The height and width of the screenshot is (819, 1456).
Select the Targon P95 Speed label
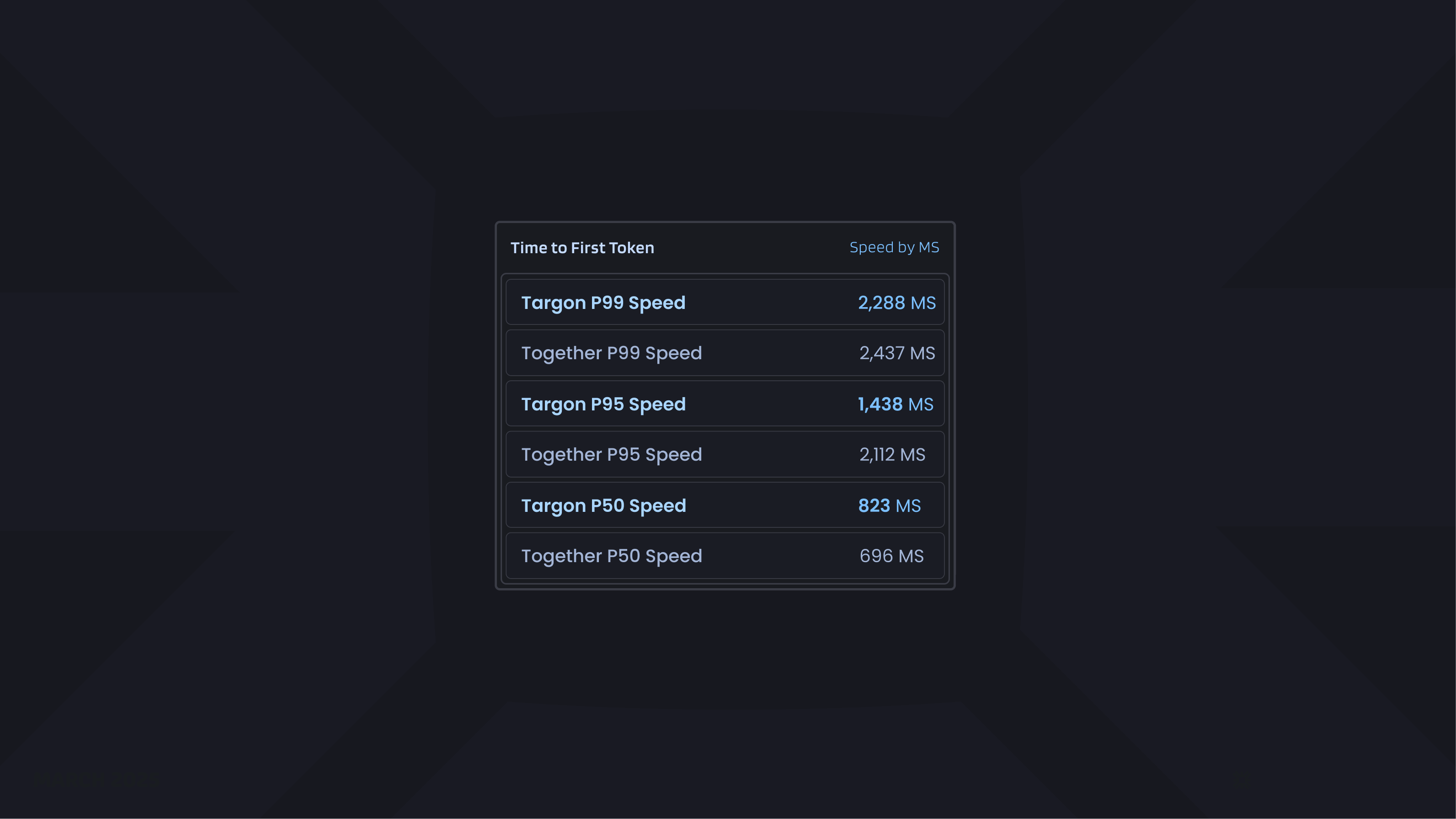pyautogui.click(x=603, y=404)
